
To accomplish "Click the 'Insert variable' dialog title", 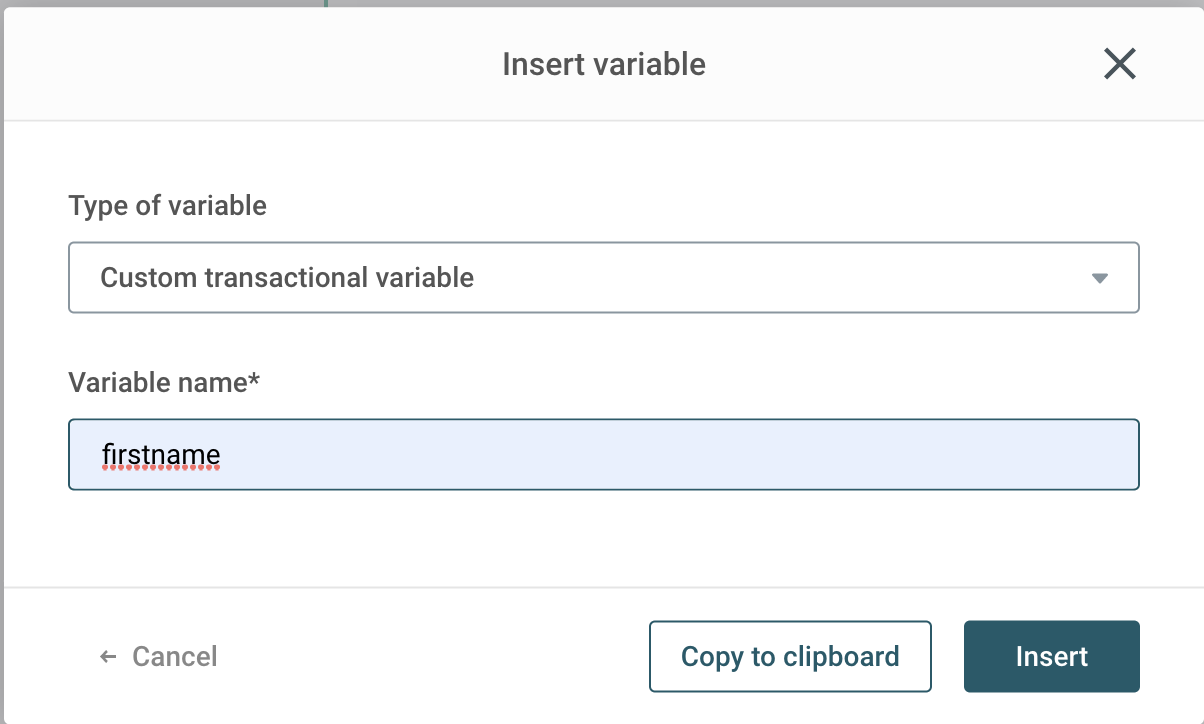I will [603, 65].
